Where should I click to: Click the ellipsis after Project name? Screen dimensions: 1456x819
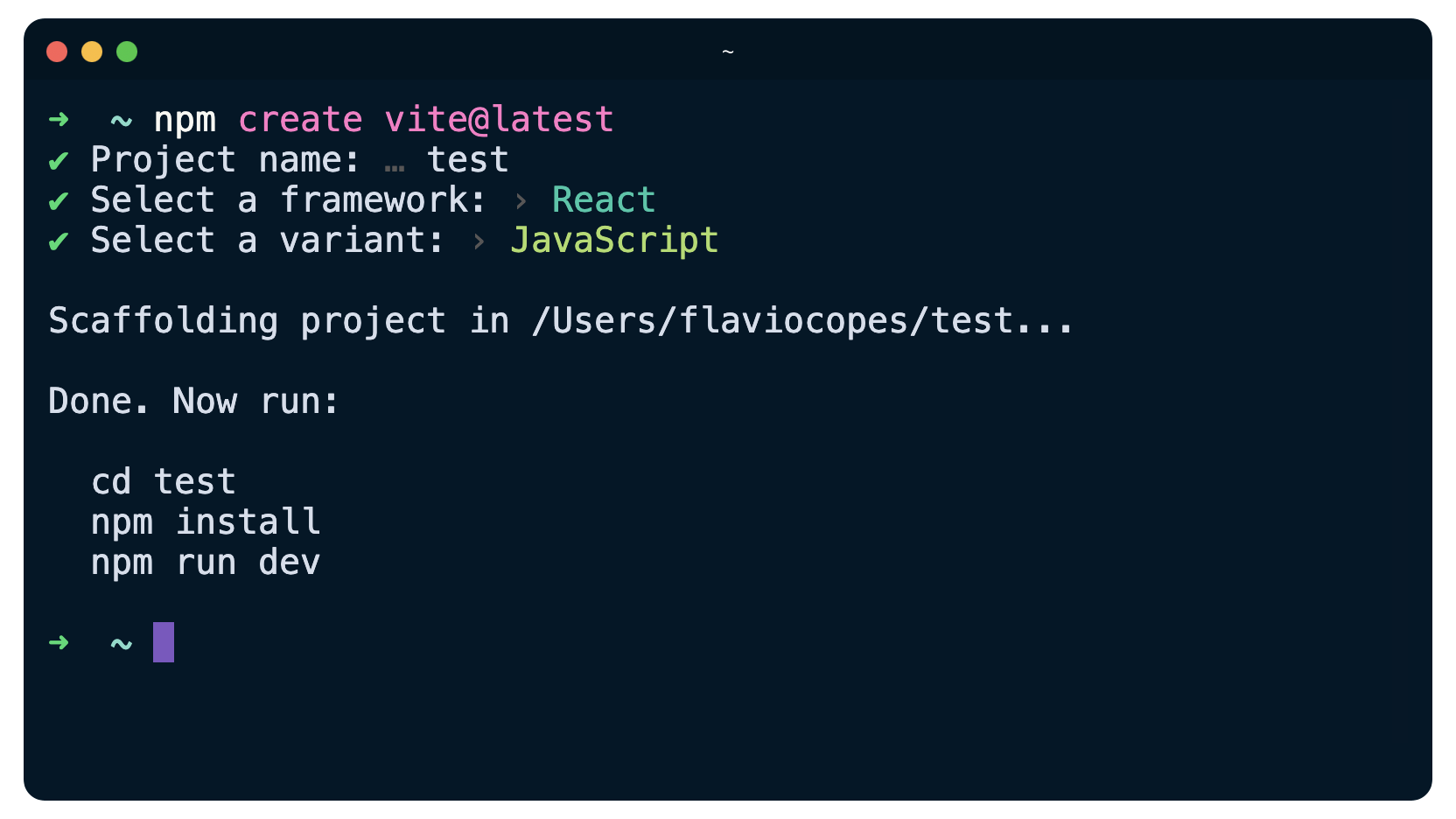pyautogui.click(x=395, y=164)
